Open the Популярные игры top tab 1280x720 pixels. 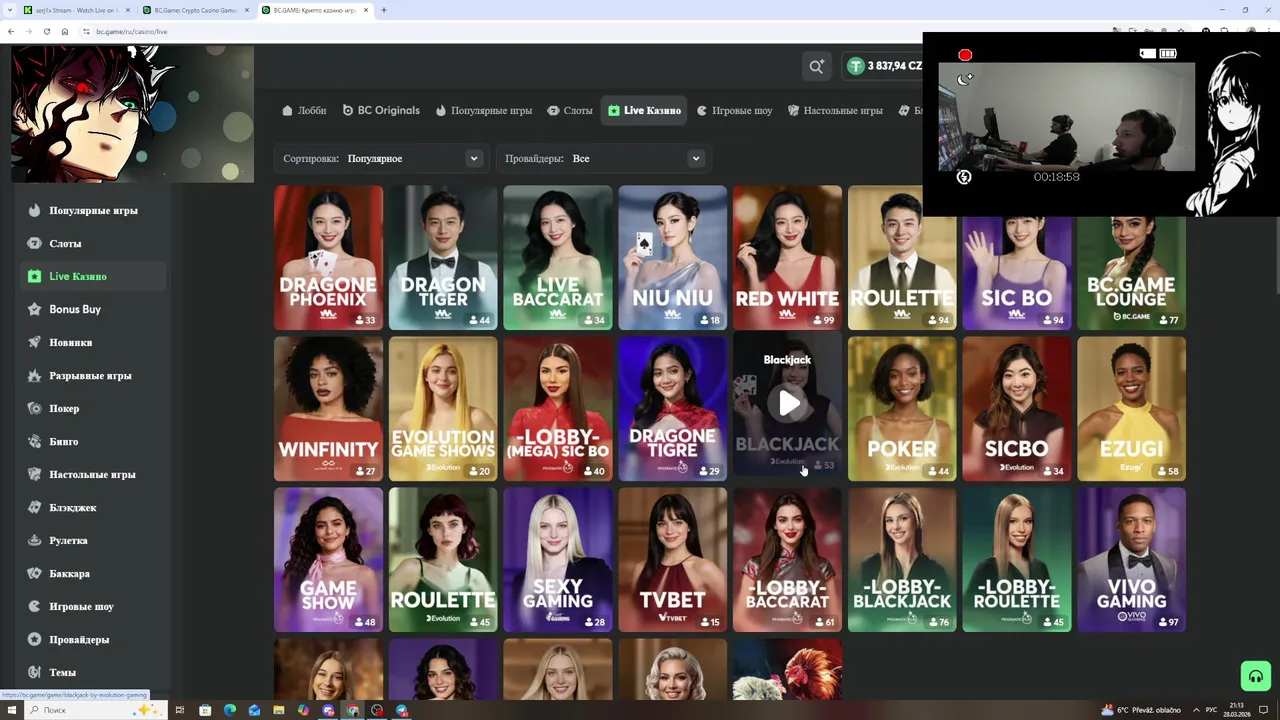[484, 110]
